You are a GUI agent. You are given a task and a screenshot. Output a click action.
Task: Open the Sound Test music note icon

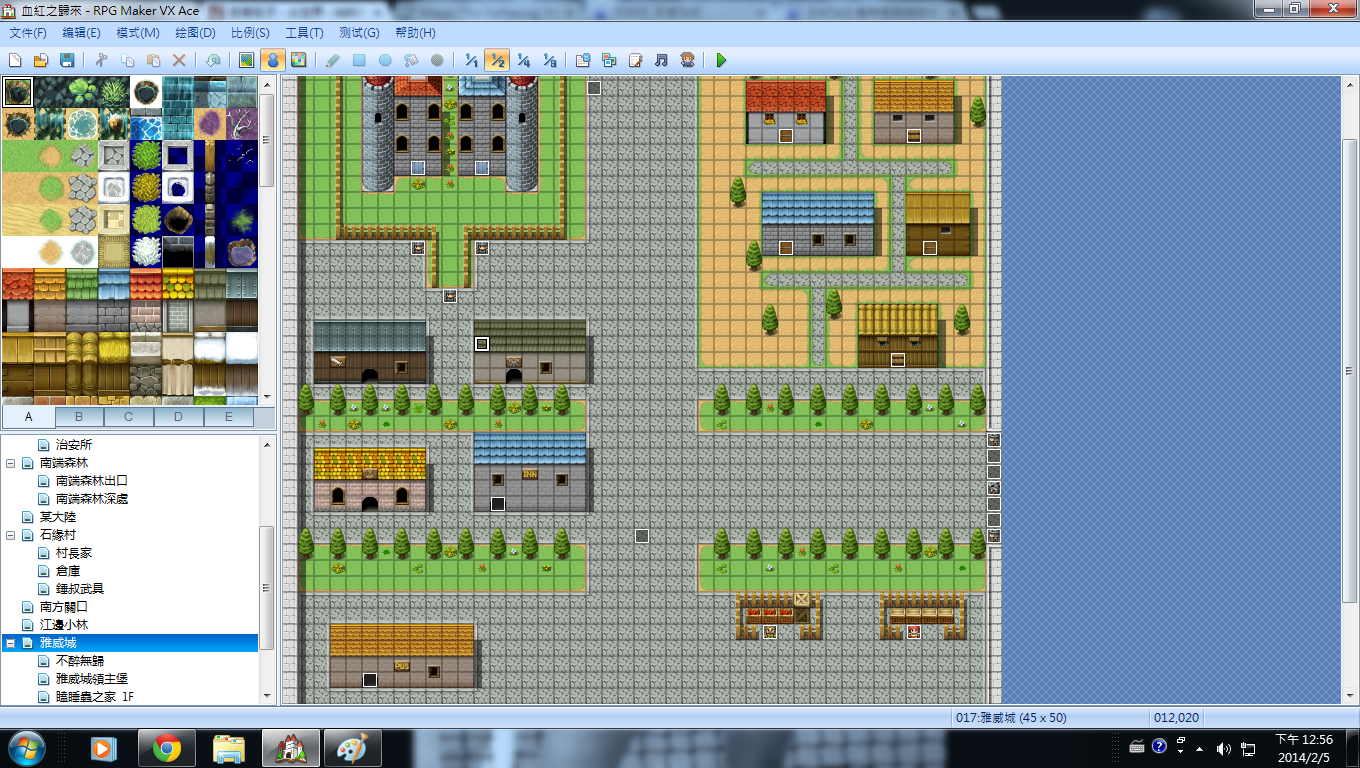pos(661,60)
